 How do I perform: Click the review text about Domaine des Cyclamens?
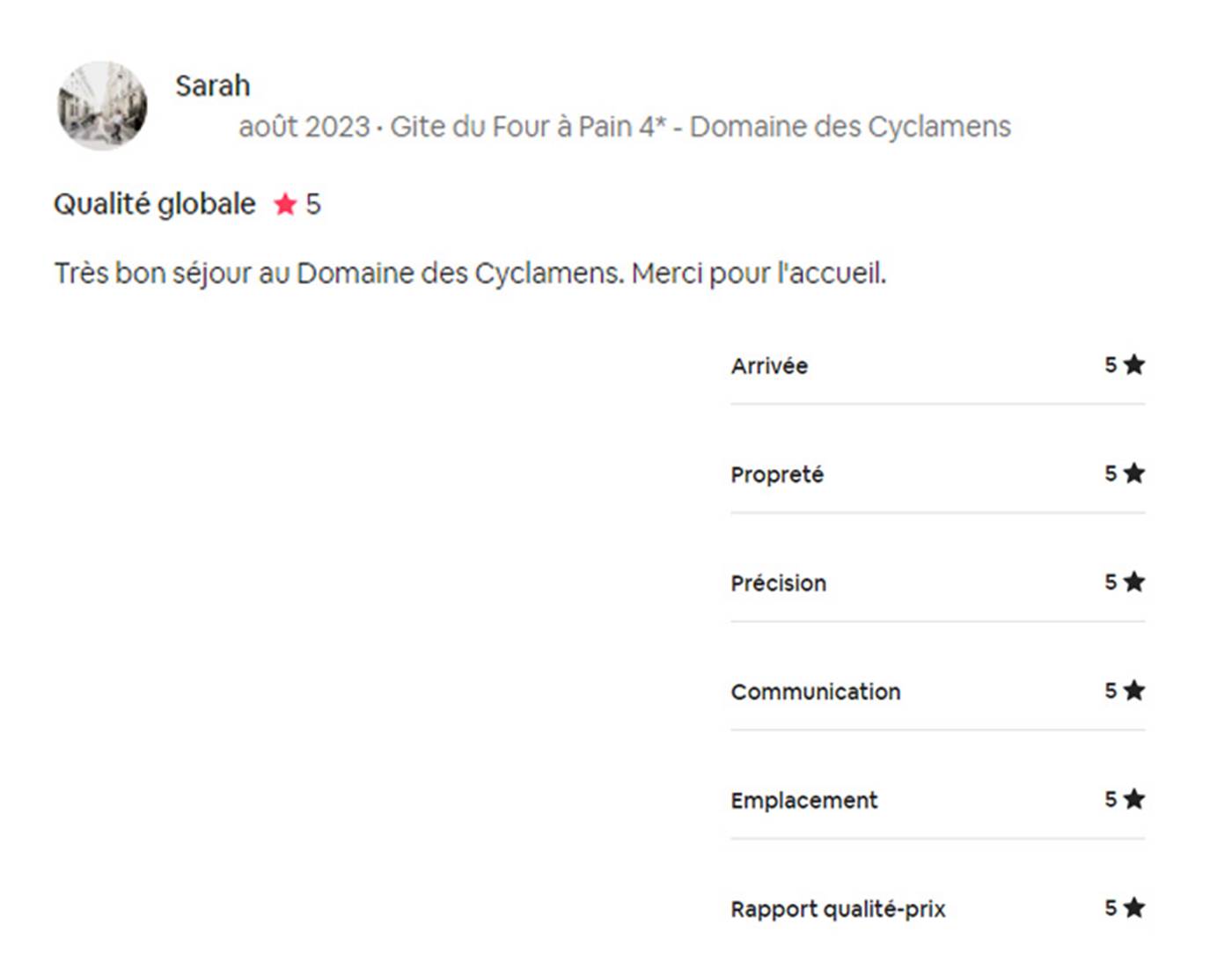470,274
